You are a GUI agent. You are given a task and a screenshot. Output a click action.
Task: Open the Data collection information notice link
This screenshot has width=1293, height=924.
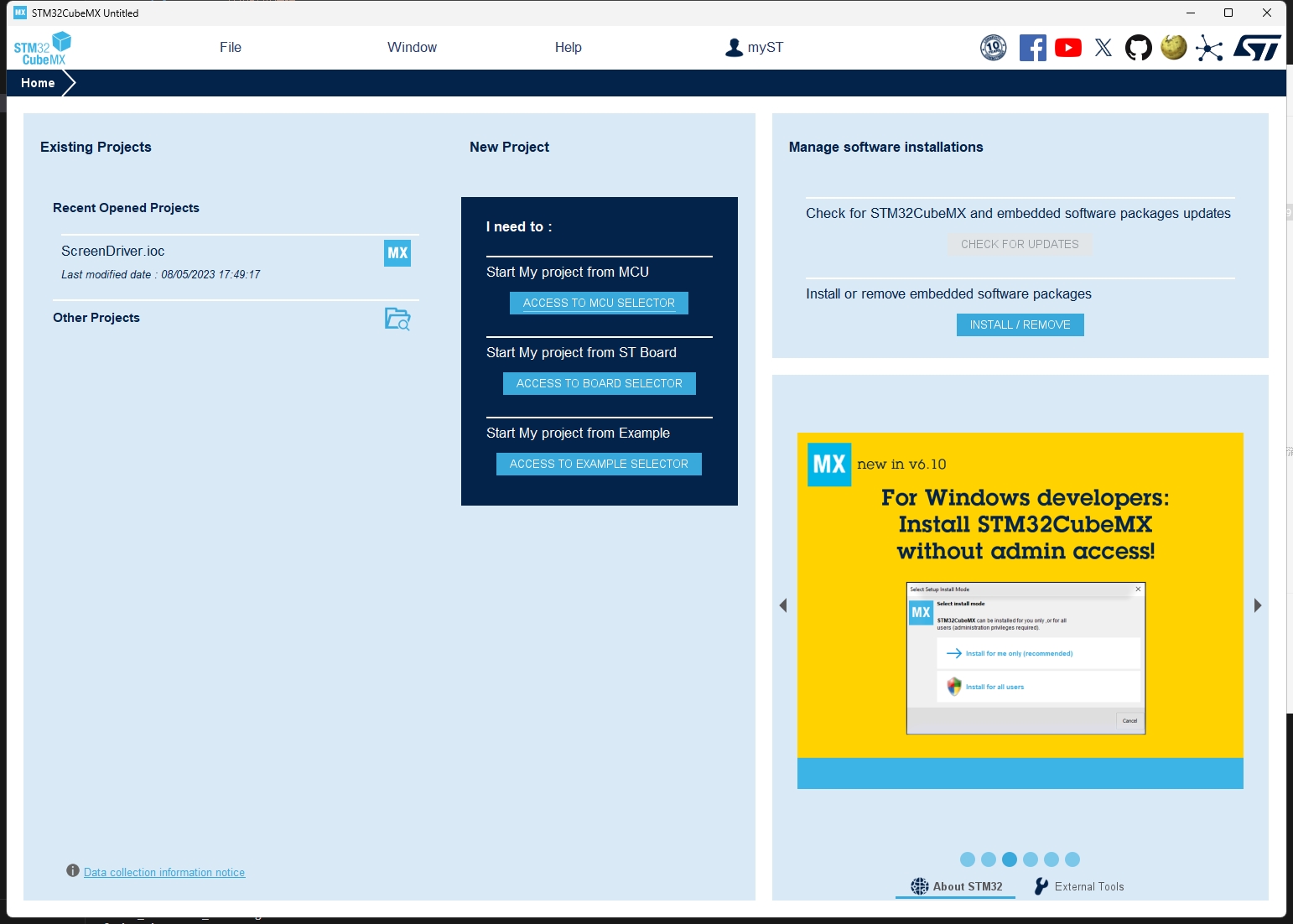pos(164,873)
